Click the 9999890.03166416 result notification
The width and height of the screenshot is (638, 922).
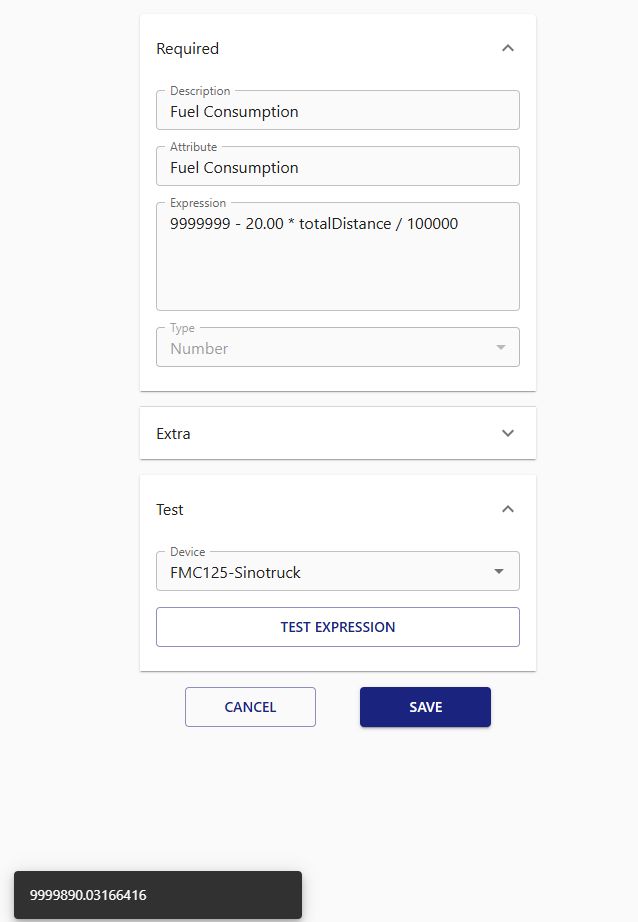158,895
